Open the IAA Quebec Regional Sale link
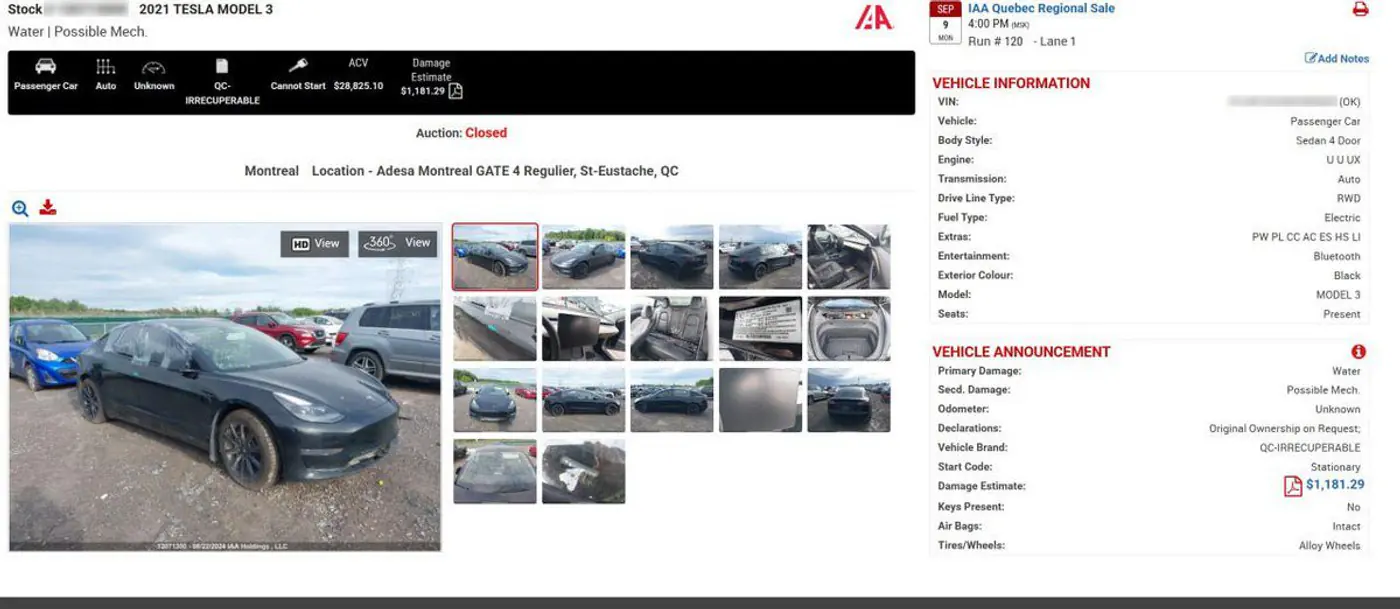This screenshot has width=1400, height=609. (x=1041, y=8)
